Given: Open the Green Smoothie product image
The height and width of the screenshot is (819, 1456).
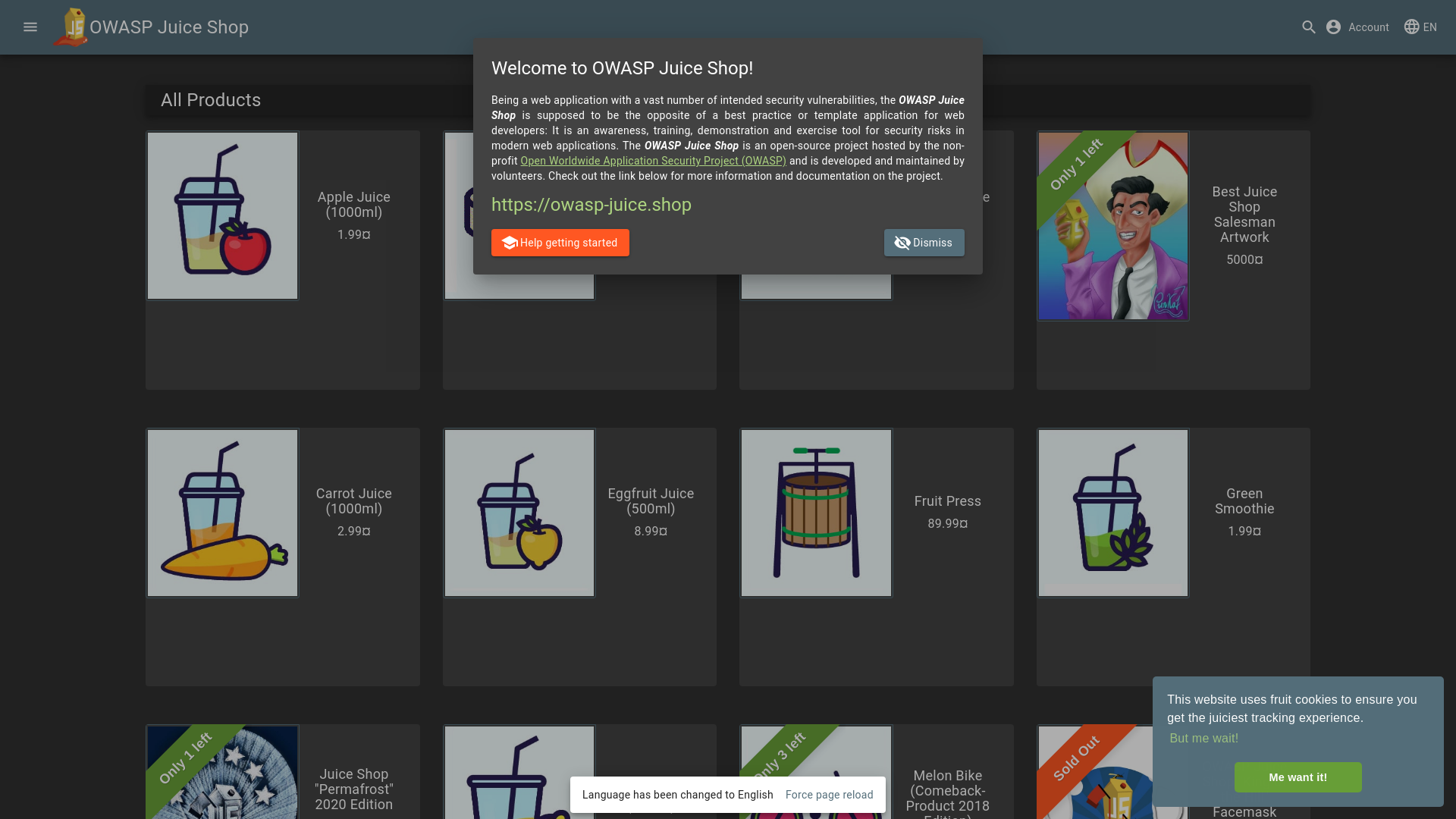Looking at the screenshot, I should coord(1112,513).
